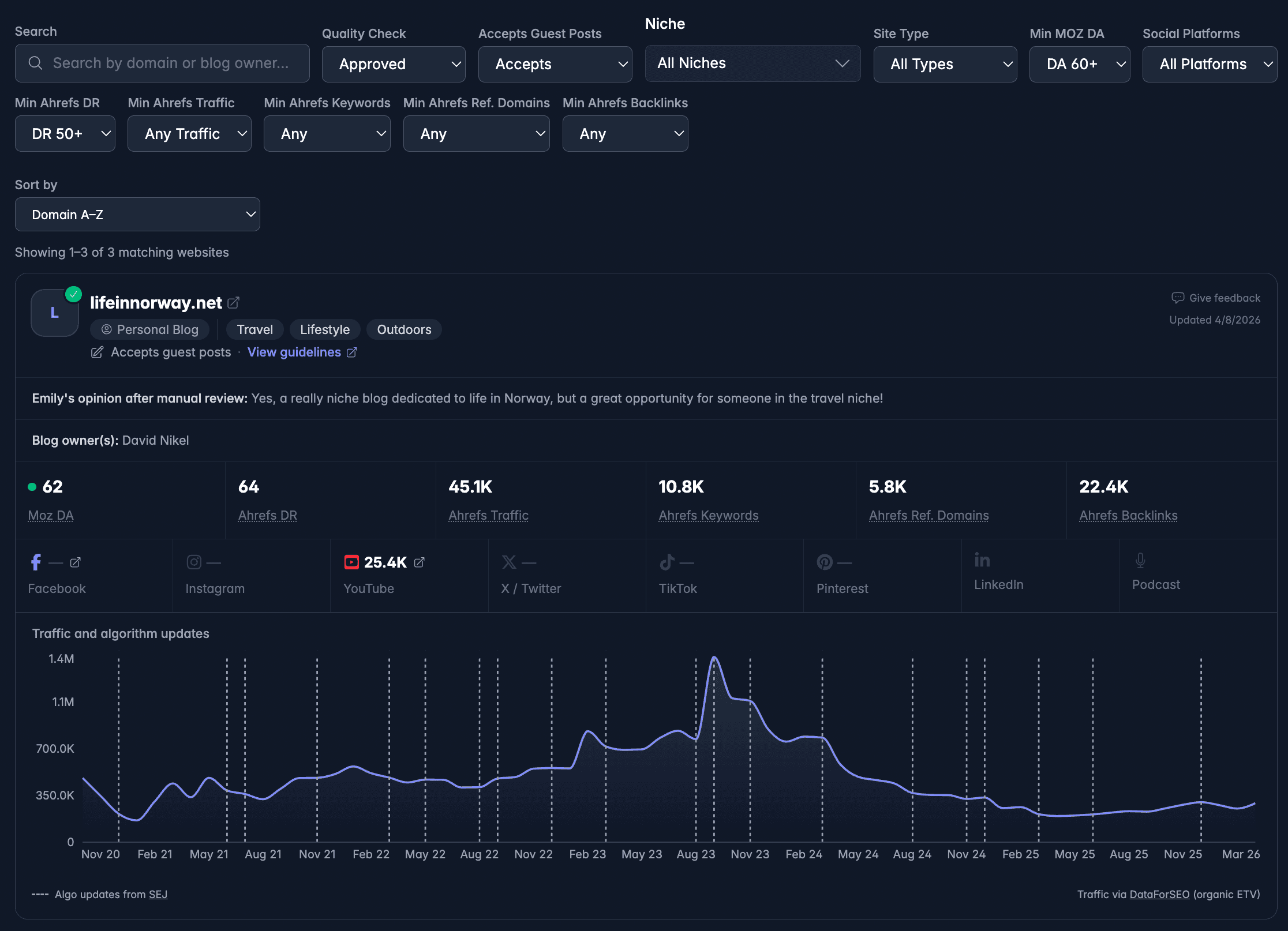Click the 'Traffic and algorithm updates' heading
The height and width of the screenshot is (931, 1288).
(121, 634)
